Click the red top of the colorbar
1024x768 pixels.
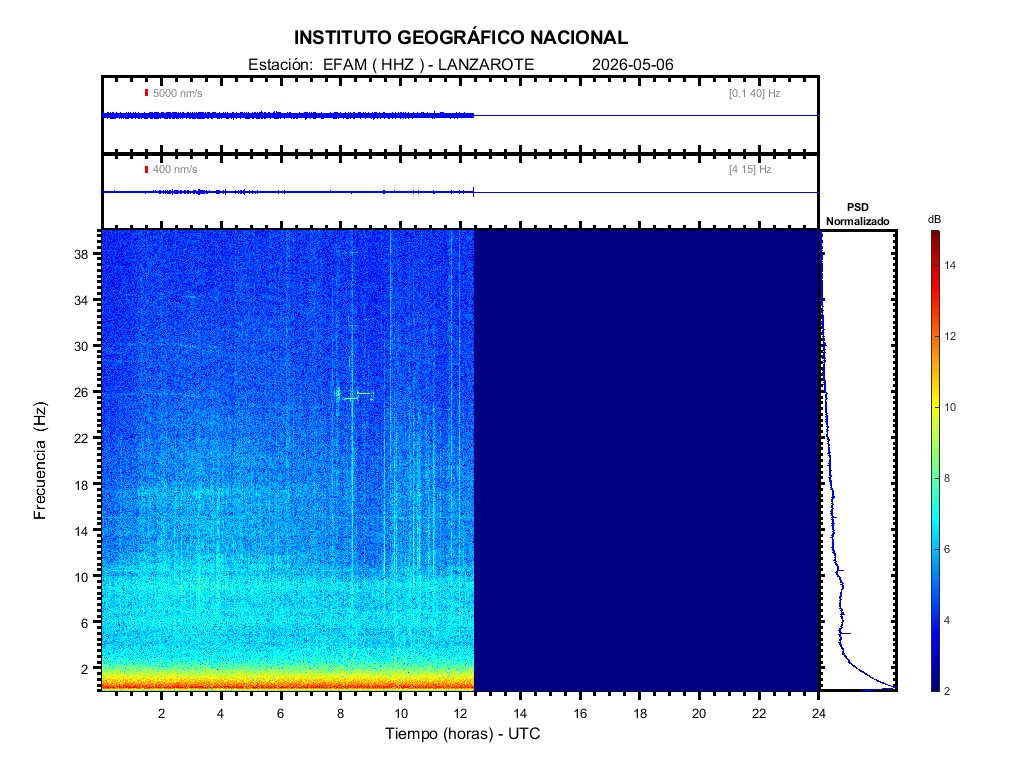click(x=936, y=238)
